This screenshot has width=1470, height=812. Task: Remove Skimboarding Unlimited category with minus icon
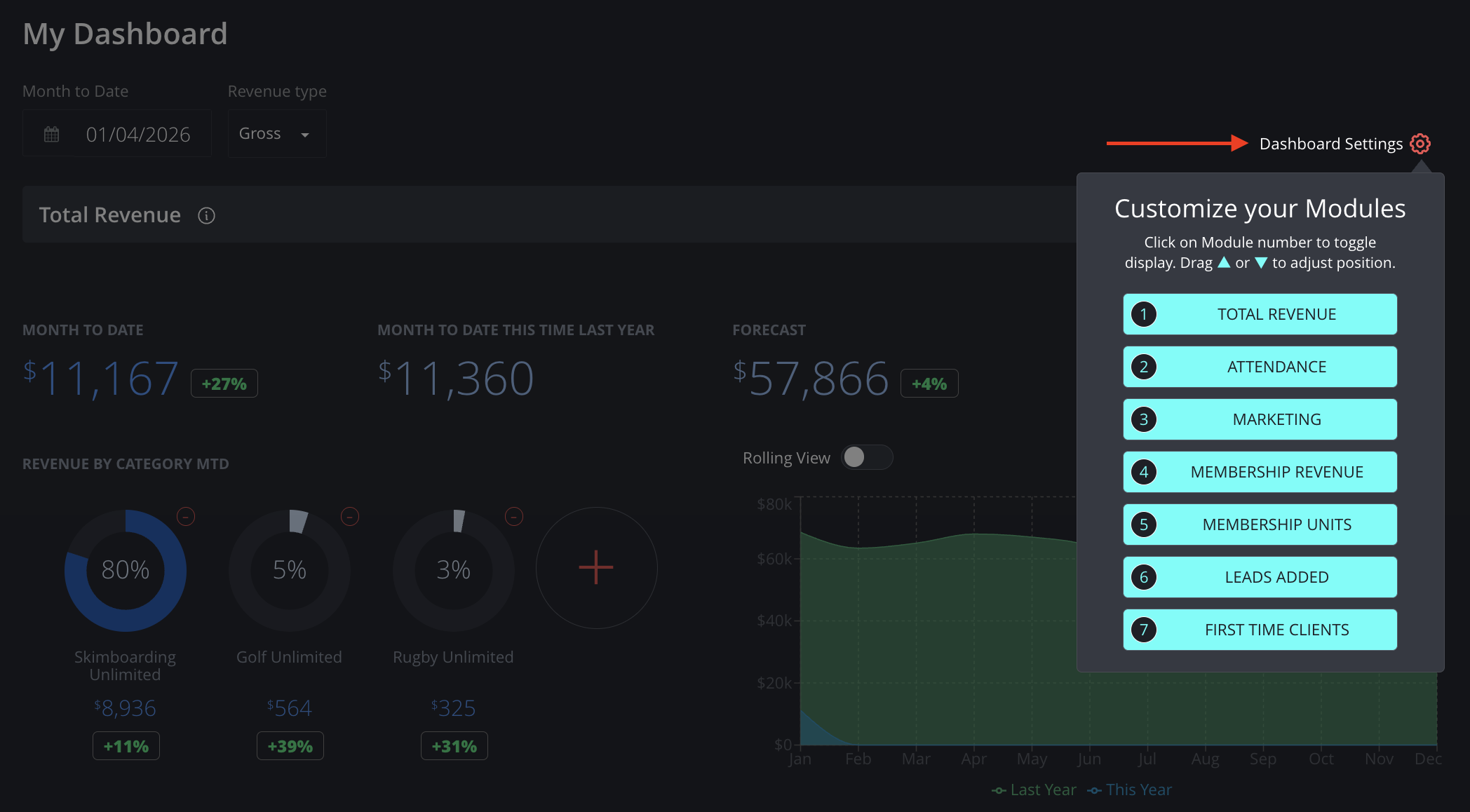coord(186,517)
